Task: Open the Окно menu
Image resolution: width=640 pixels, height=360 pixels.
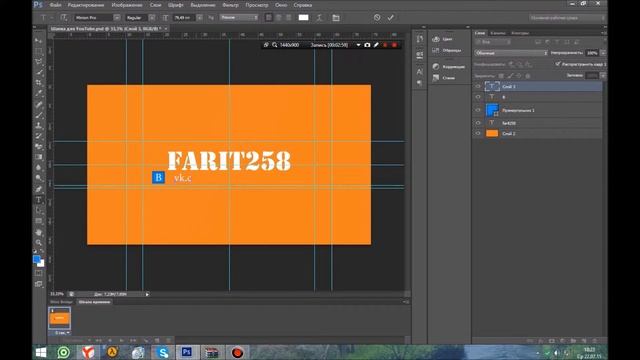Action: [281, 5]
